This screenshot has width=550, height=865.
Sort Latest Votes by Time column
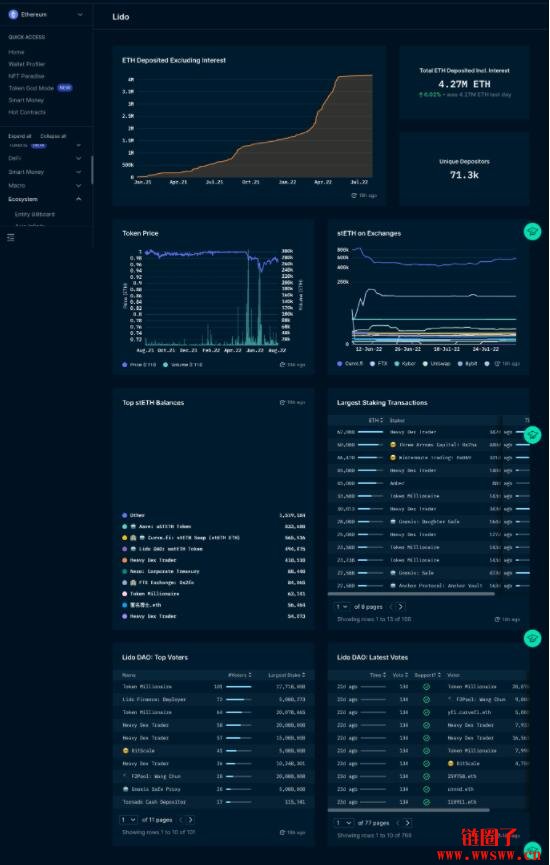tap(377, 675)
